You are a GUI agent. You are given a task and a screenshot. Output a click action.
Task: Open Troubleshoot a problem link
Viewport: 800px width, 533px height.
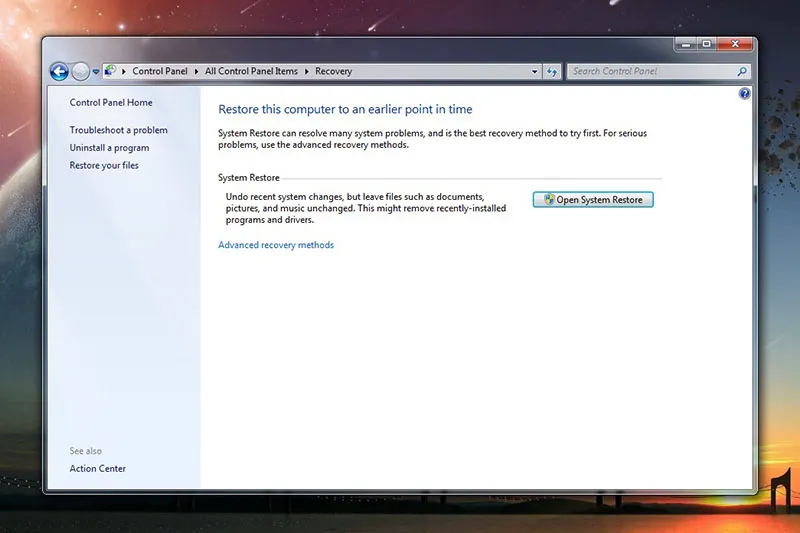(x=118, y=130)
